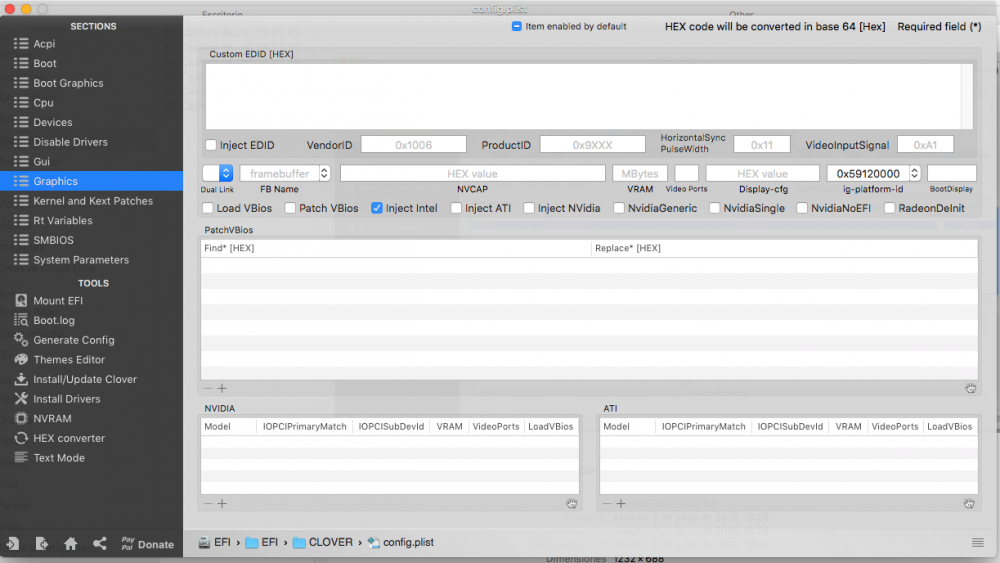The image size is (1000, 563).
Task: Select the Kernel and Kext Patches section
Action: point(91,201)
